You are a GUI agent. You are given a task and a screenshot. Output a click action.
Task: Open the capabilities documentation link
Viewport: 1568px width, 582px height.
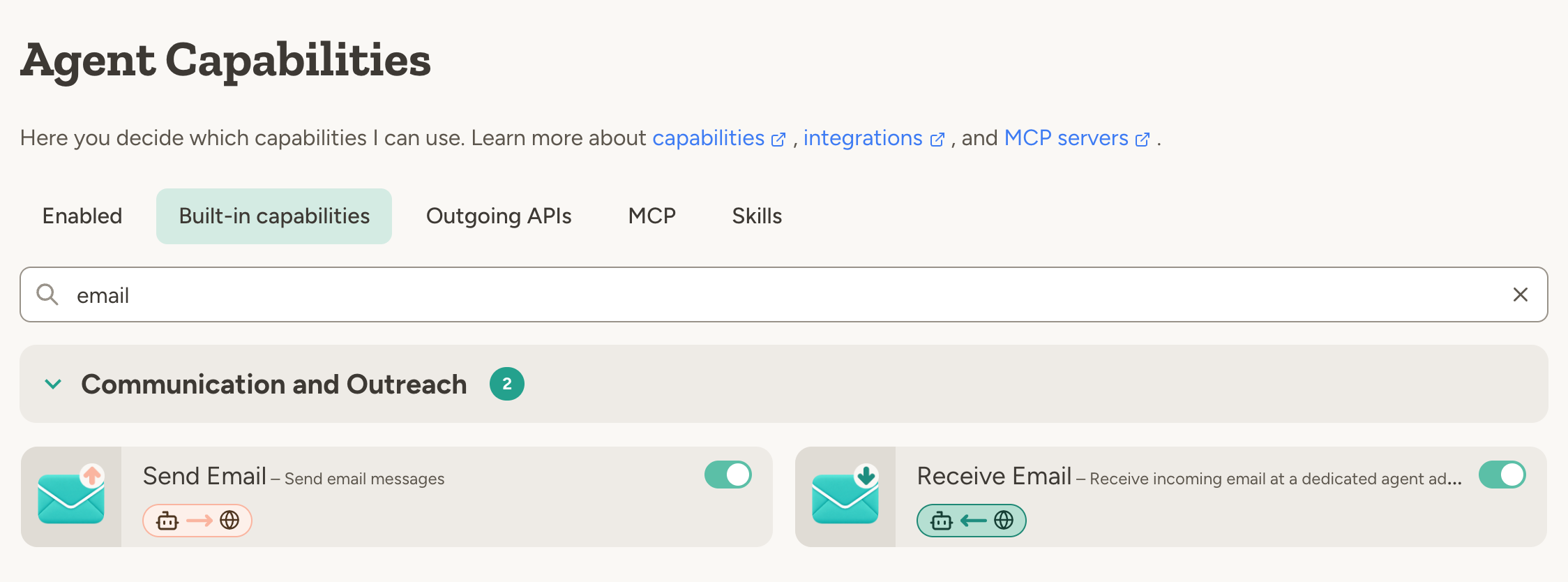(719, 138)
